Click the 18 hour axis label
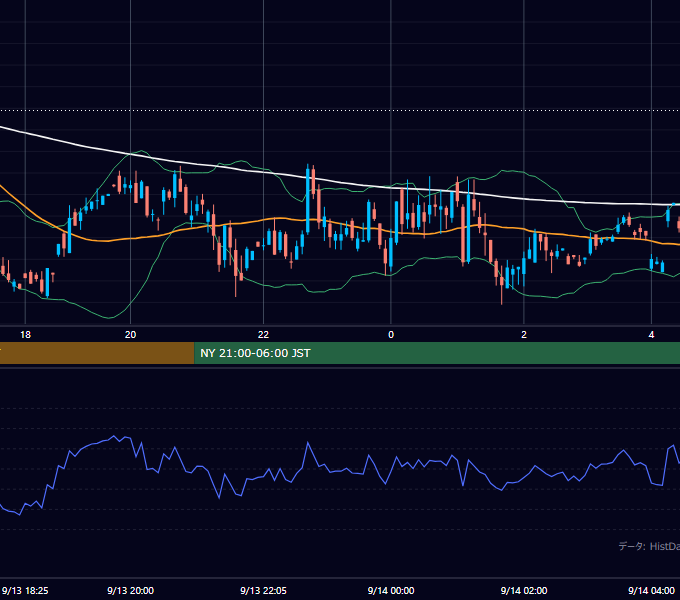Screen dimensions: 680x600 pos(26,335)
